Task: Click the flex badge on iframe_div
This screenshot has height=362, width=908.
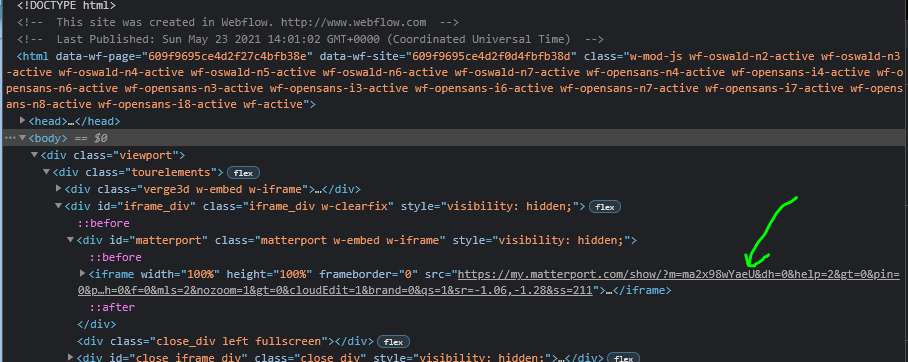Action: [x=605, y=207]
